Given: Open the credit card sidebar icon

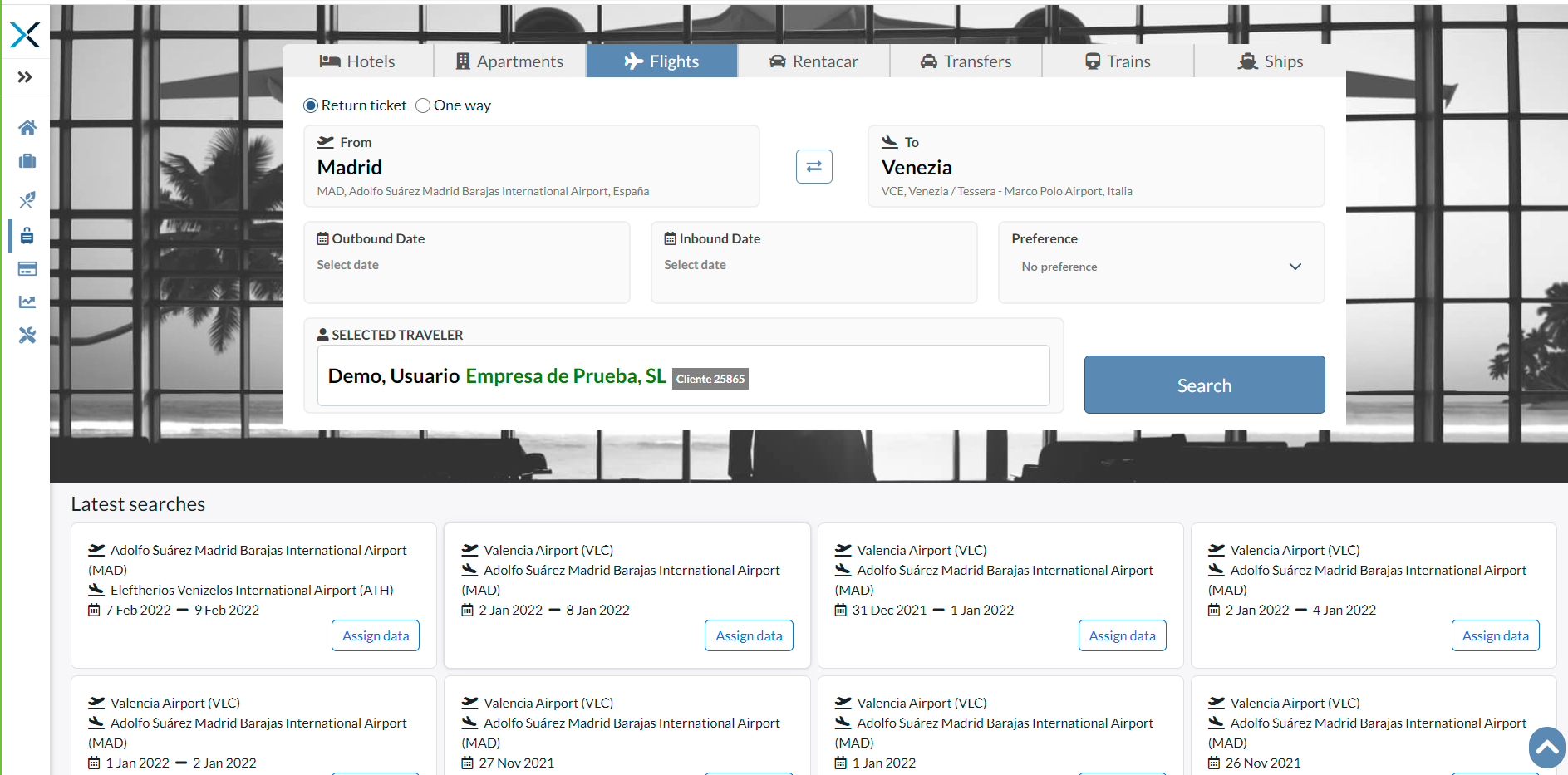Looking at the screenshot, I should coord(27,268).
